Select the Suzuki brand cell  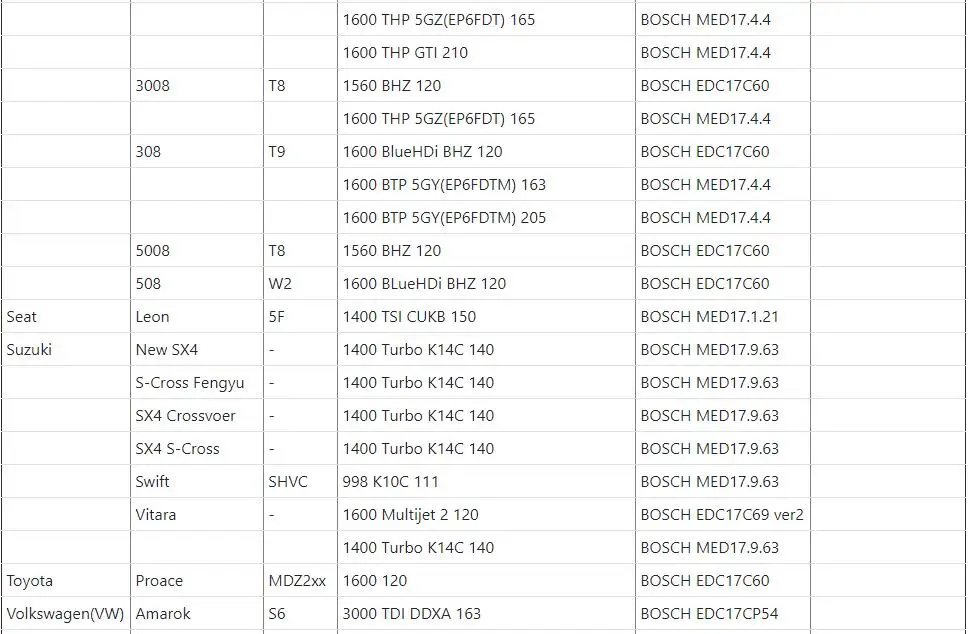click(x=65, y=349)
